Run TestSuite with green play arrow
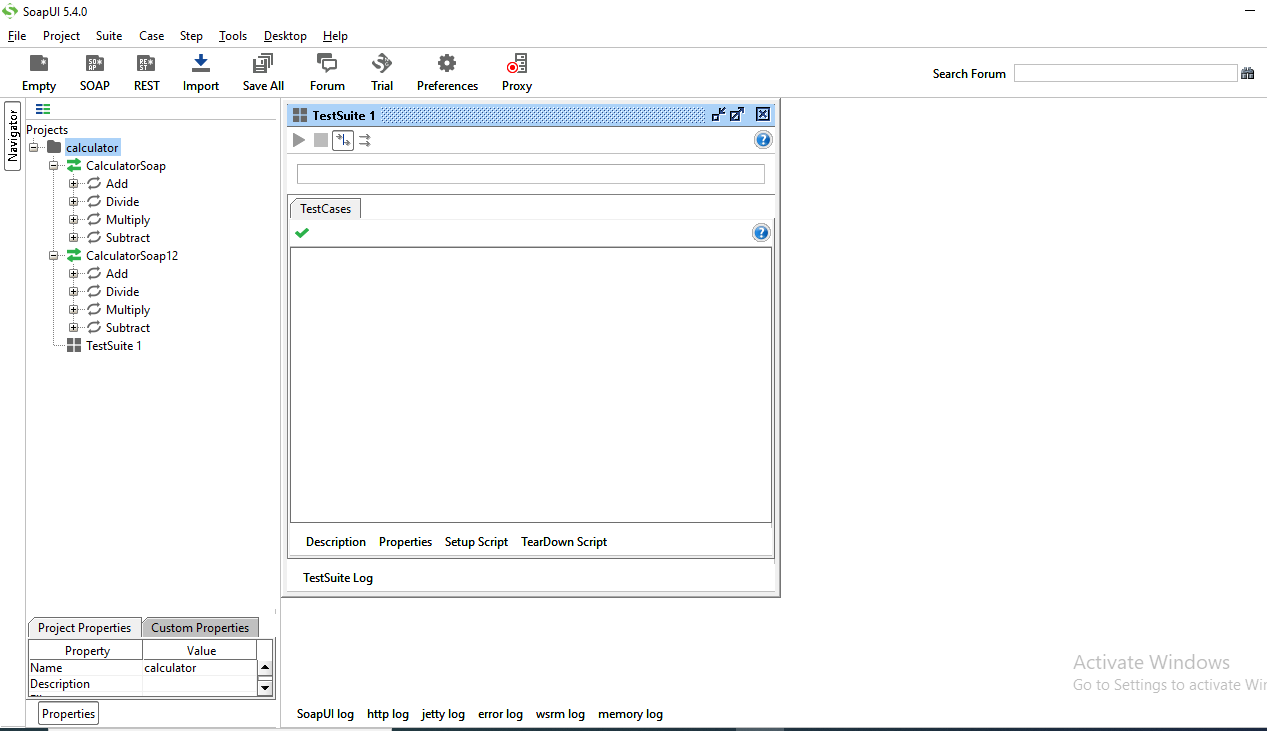This screenshot has width=1267, height=731. (299, 140)
